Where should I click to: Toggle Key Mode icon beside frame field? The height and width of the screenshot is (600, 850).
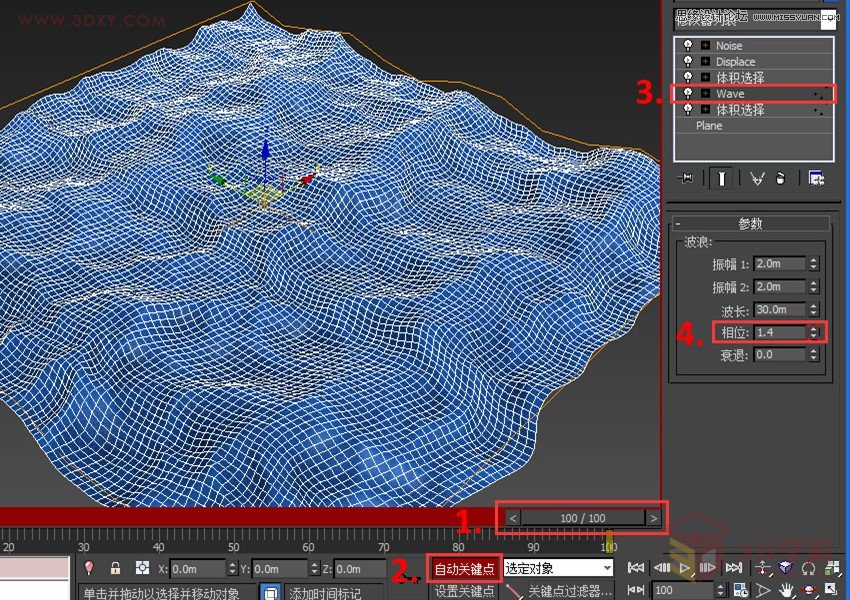636,590
